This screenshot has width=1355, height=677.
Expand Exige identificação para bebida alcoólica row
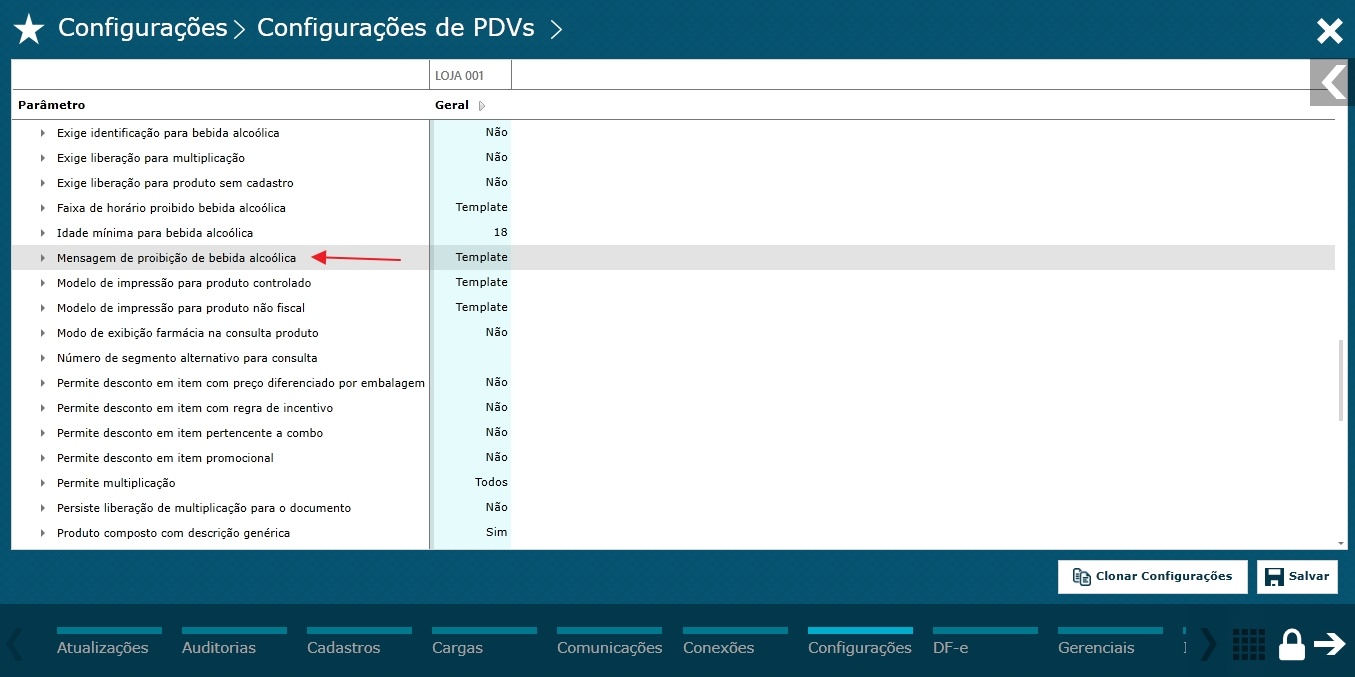click(x=43, y=133)
